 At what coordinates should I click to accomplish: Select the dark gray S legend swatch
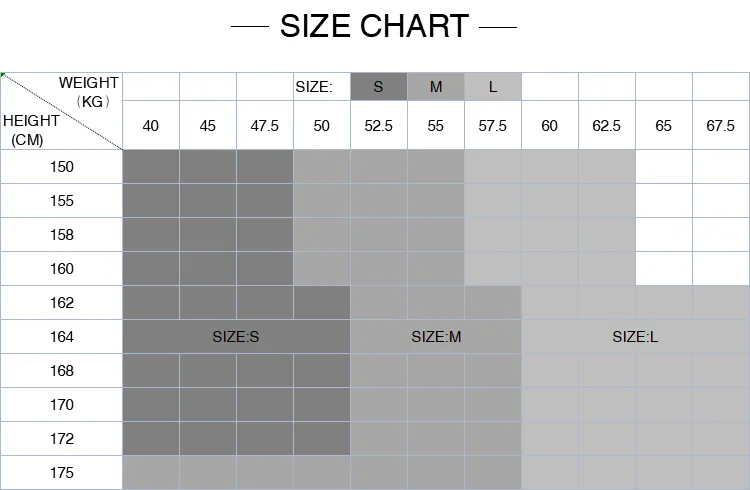[x=379, y=87]
